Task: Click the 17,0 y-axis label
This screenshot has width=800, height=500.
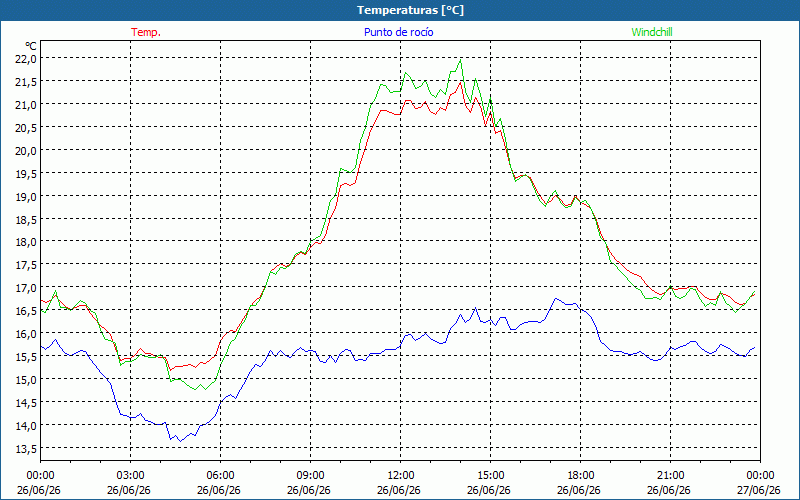Action: tap(26, 288)
